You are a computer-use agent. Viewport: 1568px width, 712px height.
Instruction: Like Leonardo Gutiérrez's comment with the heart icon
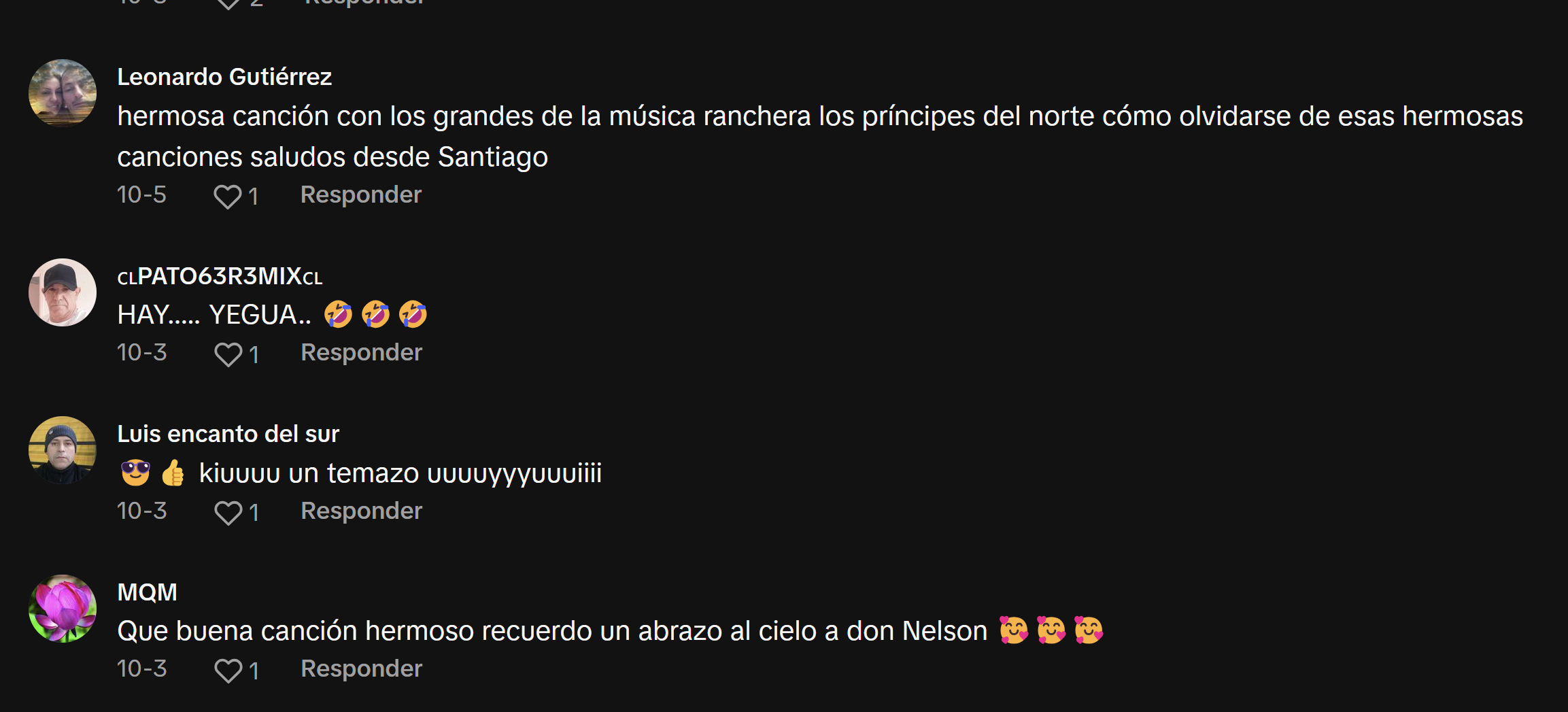(x=228, y=197)
